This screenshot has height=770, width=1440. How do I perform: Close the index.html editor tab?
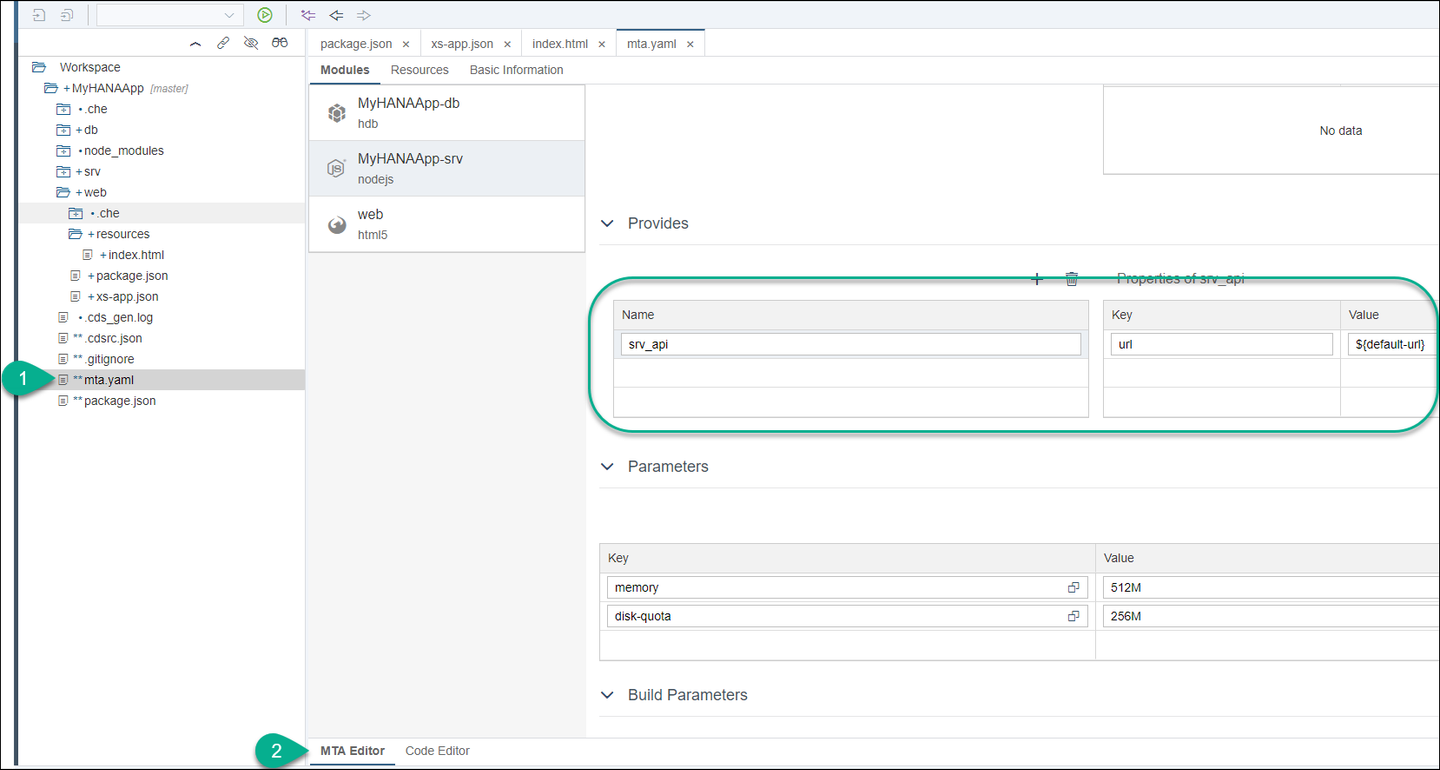coord(602,45)
